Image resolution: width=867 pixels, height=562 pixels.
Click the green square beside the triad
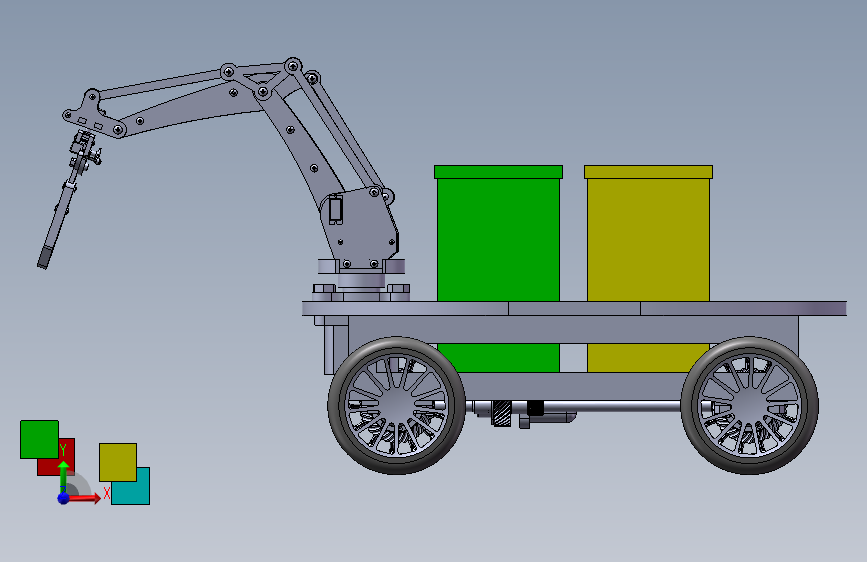[x=39, y=439]
